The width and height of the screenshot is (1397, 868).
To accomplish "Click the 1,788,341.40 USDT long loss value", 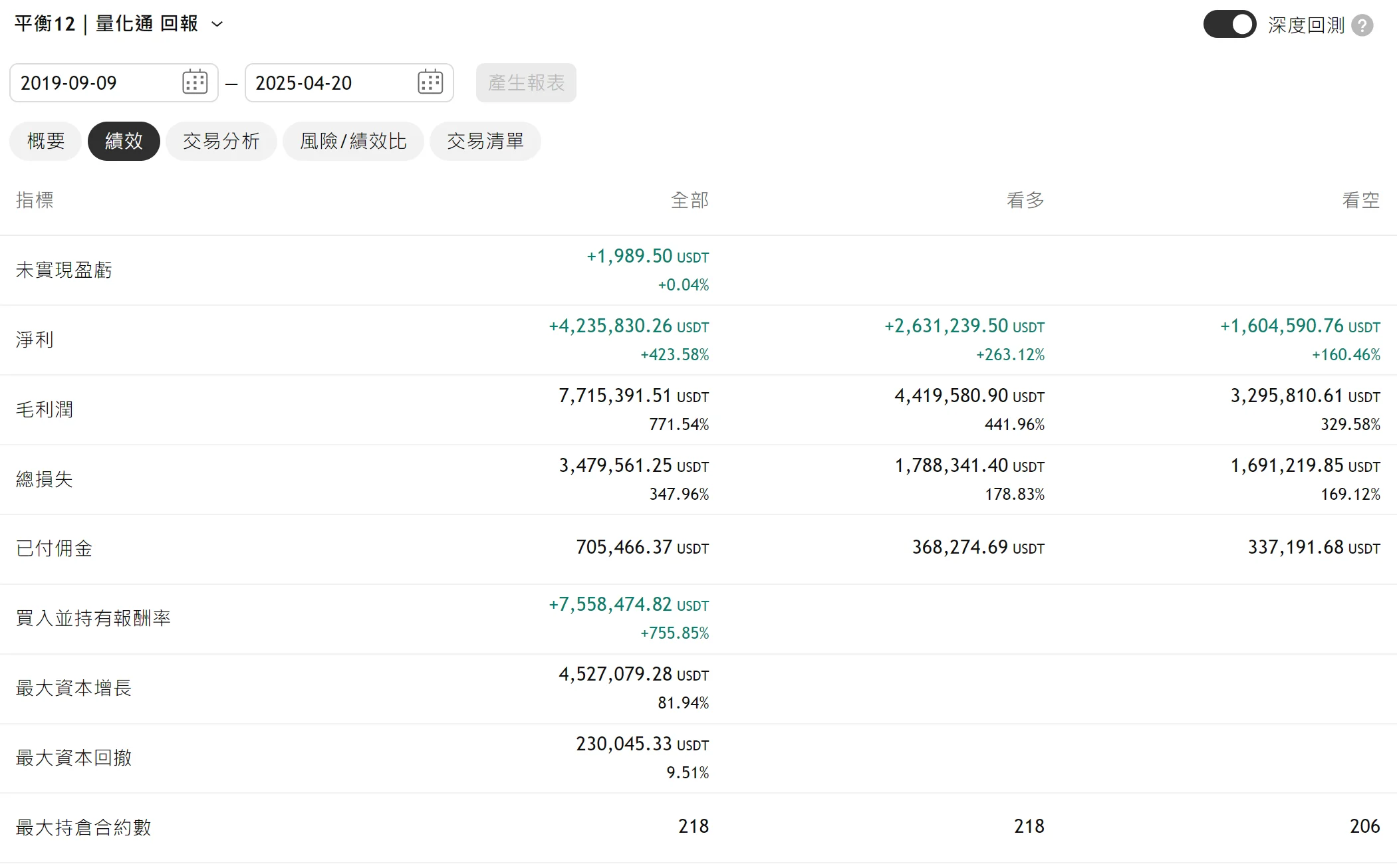I will (x=969, y=466).
